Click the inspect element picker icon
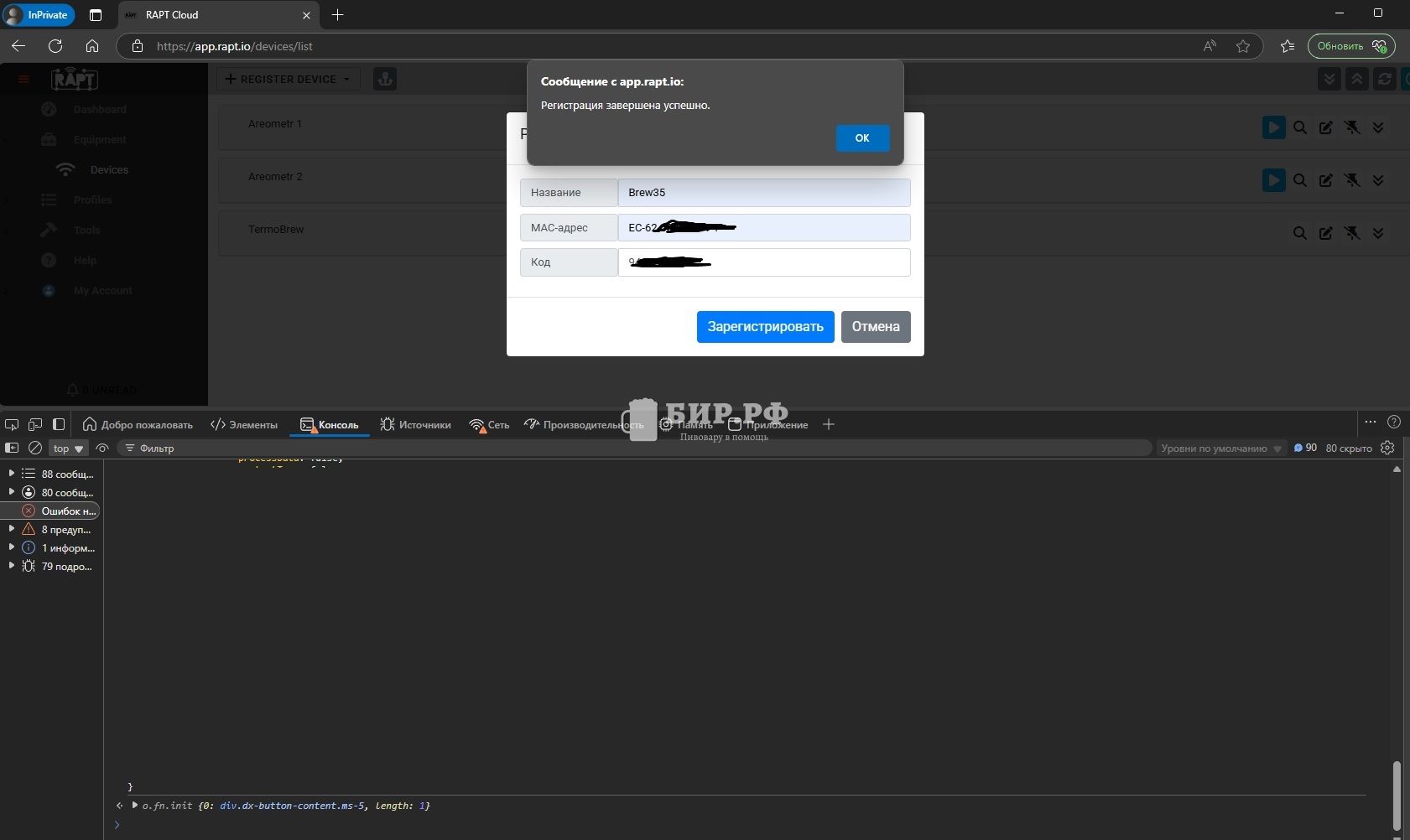The height and width of the screenshot is (840, 1410). [x=12, y=424]
